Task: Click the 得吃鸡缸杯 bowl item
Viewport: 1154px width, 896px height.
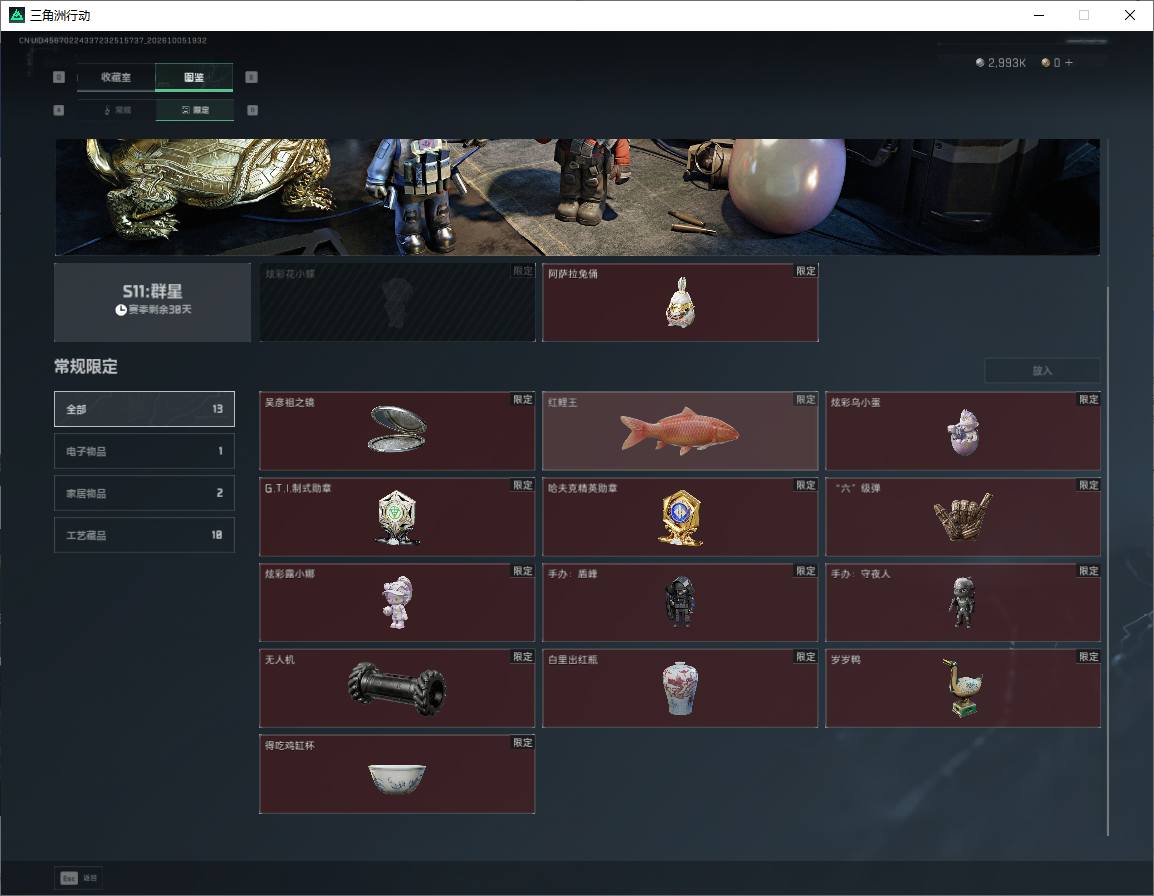Action: coord(397,774)
